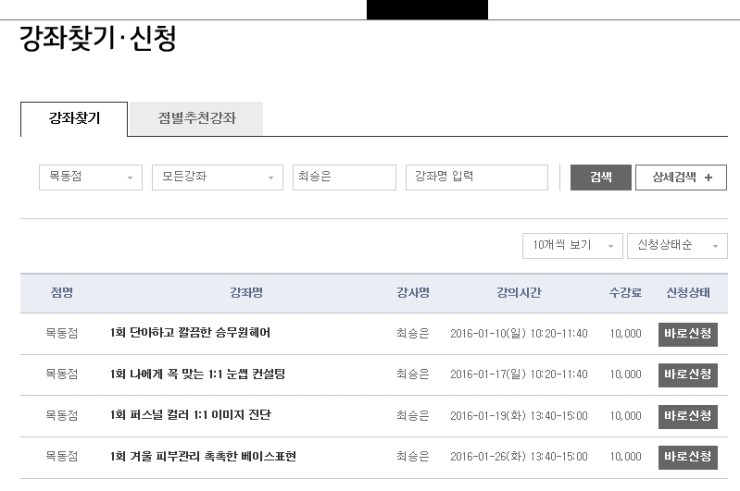Open the 신청상태순 sort dropdown
The width and height of the screenshot is (740, 491).
(x=677, y=246)
